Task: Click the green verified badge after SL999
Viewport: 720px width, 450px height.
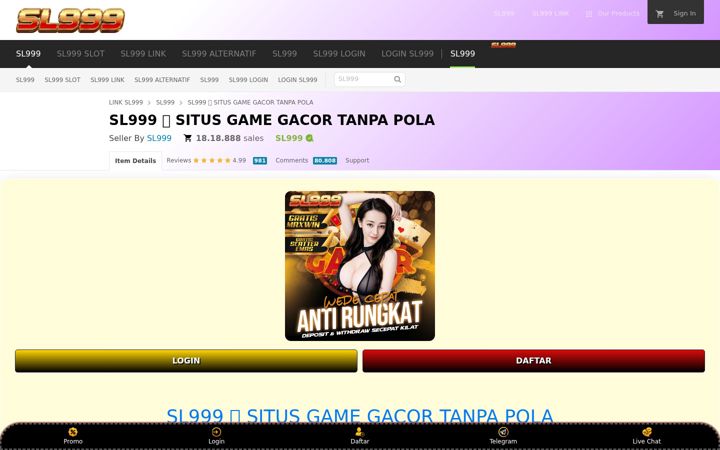Action: tap(310, 138)
